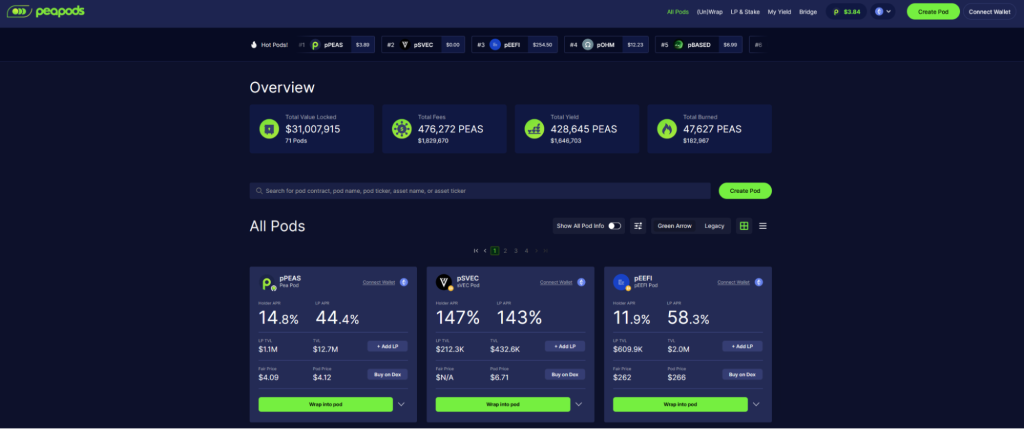Click Buy on Dex on pPEAS card
Image resolution: width=1024 pixels, height=429 pixels.
click(387, 375)
